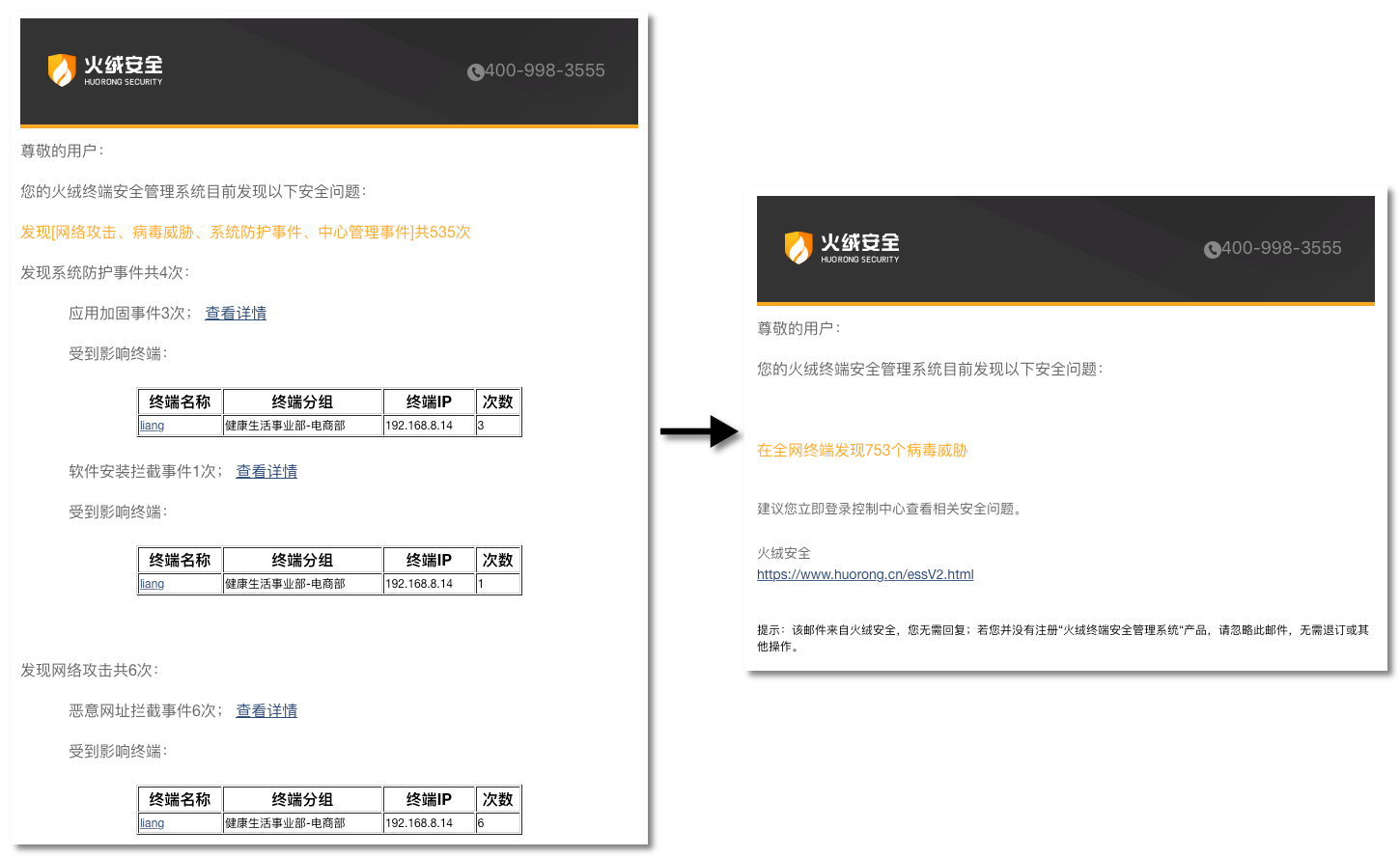The width and height of the screenshot is (1400, 857).
Task: Click 终端IP header in third table
Action: point(429,799)
